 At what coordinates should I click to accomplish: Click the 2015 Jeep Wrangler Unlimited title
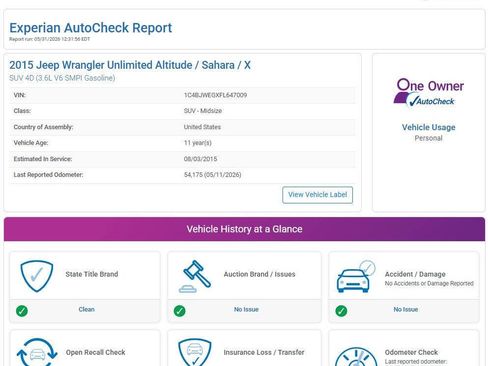[x=130, y=65]
